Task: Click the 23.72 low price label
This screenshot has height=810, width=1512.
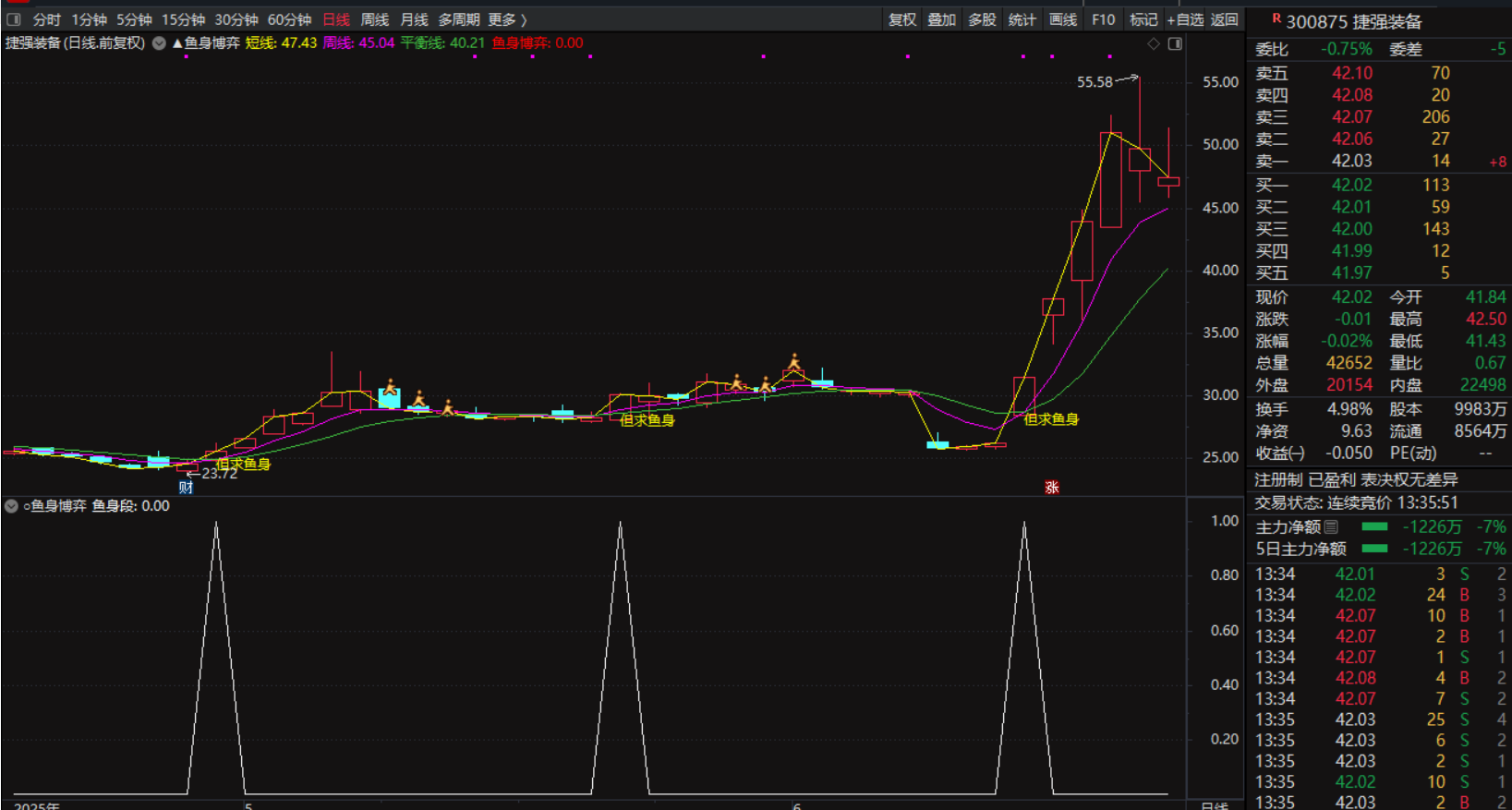Action: coord(219,474)
